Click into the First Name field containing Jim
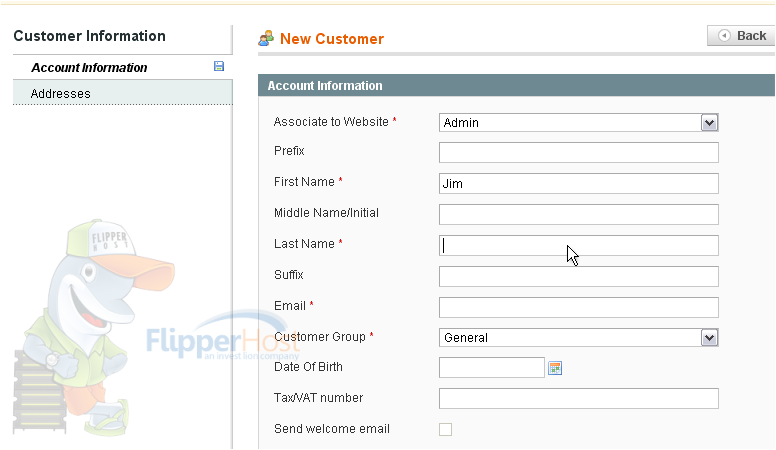The image size is (776, 450). tap(579, 184)
